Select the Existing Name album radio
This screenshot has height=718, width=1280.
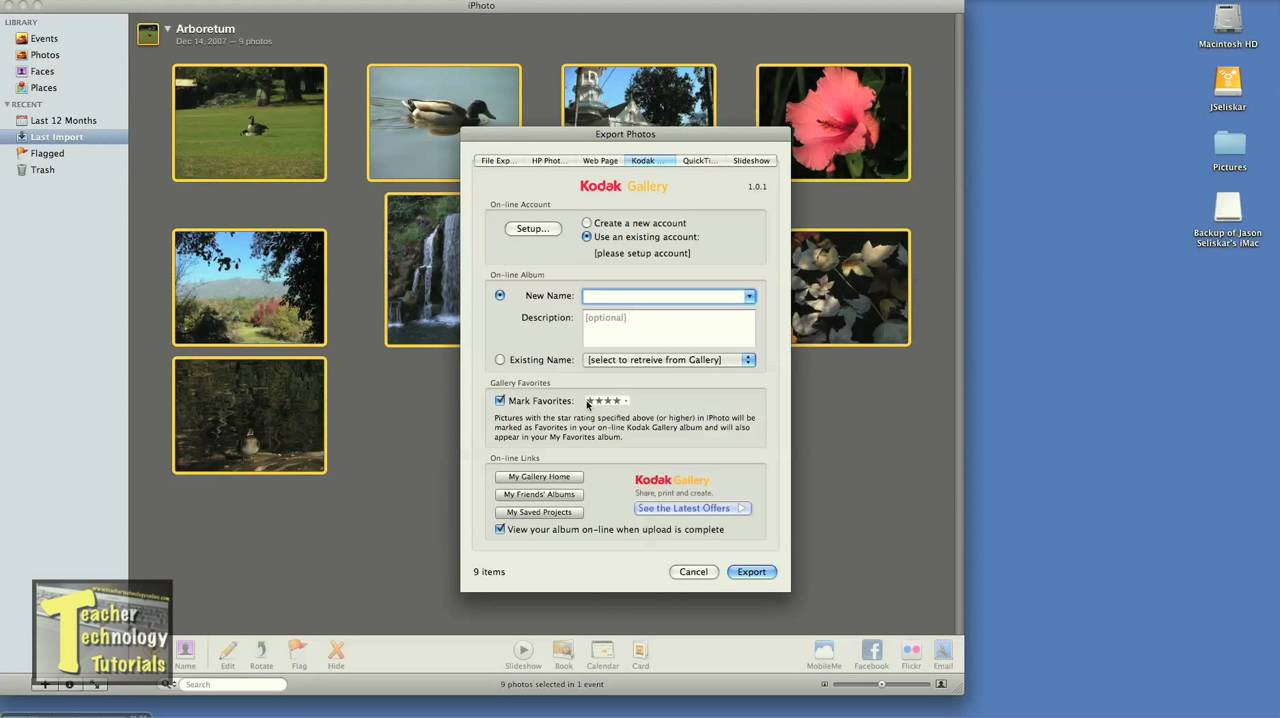[x=500, y=359]
